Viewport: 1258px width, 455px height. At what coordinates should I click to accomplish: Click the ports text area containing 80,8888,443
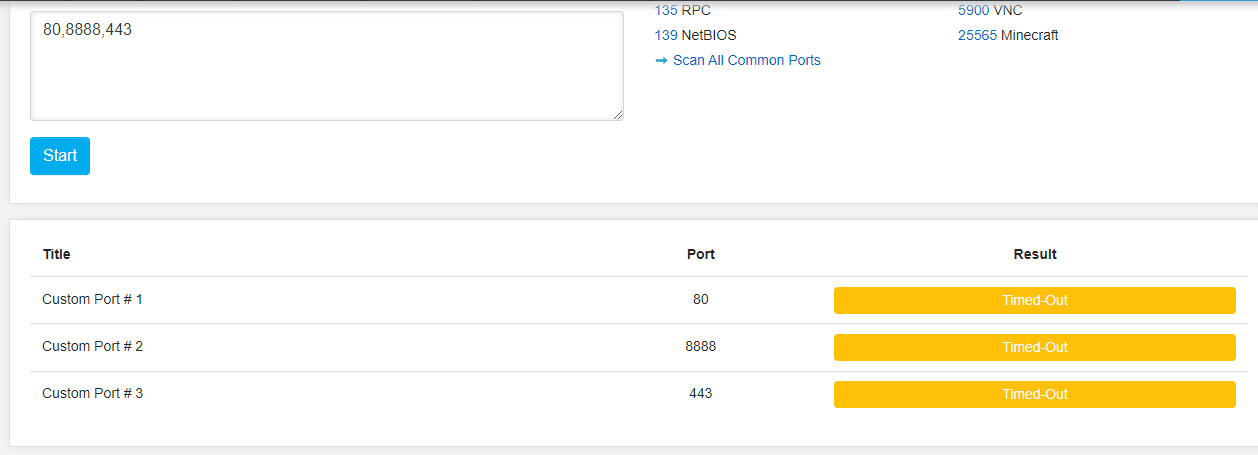coord(326,66)
